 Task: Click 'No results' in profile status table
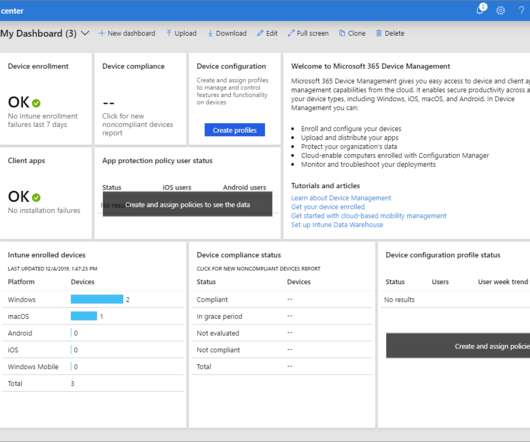tap(399, 300)
